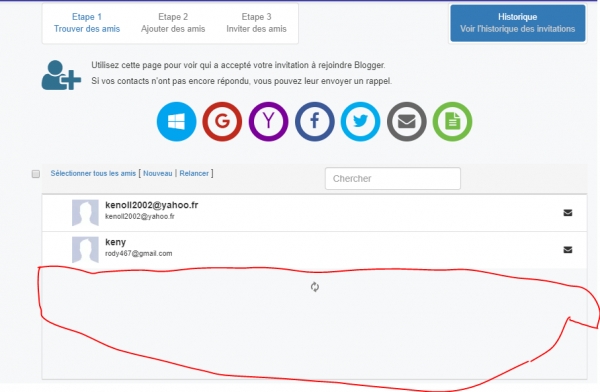
Task: Select the bold kenoll2002@yahoo.fr contact name
Action: (152, 205)
